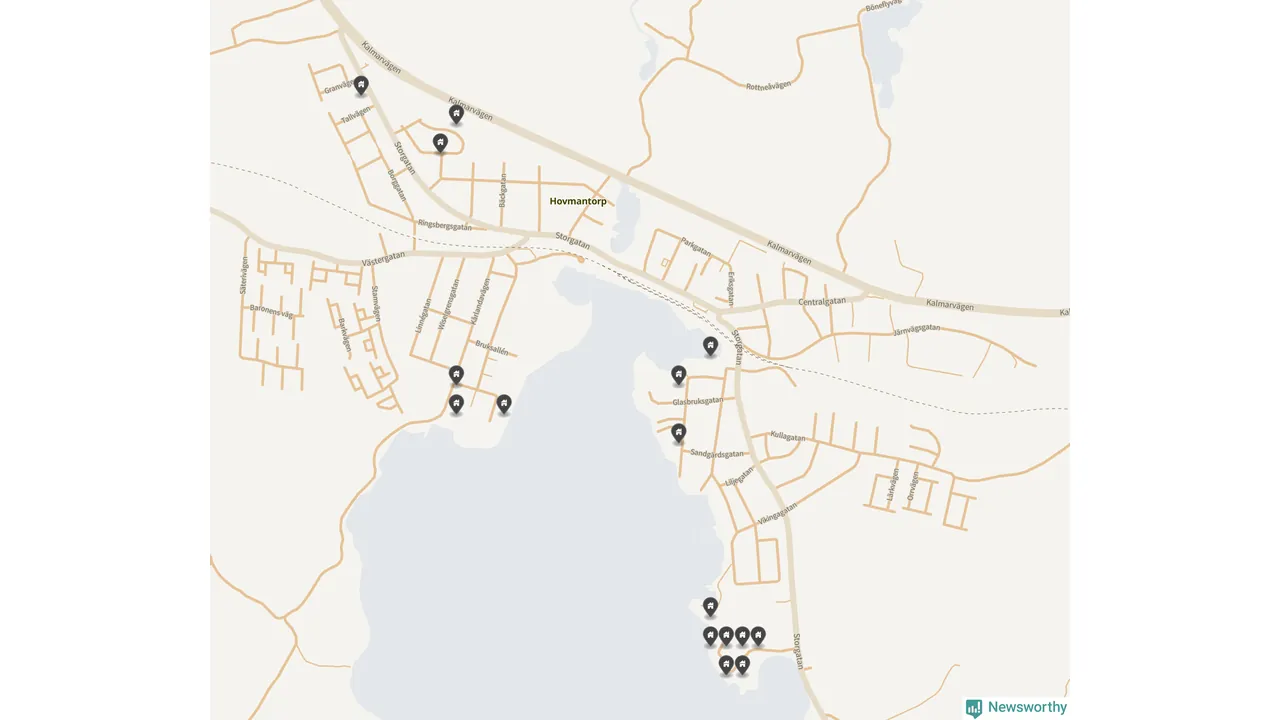This screenshot has width=1280, height=720.
Task: Click the Newsworthy chart icon
Action: click(x=974, y=708)
